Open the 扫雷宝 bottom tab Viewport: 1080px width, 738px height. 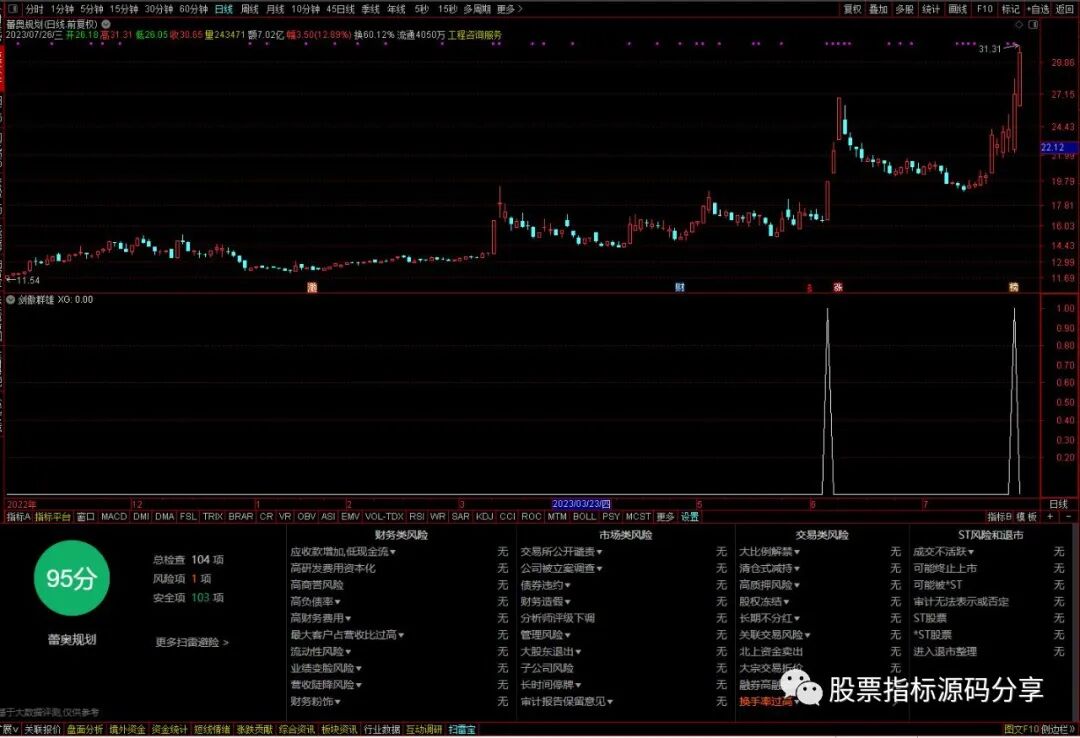click(461, 730)
